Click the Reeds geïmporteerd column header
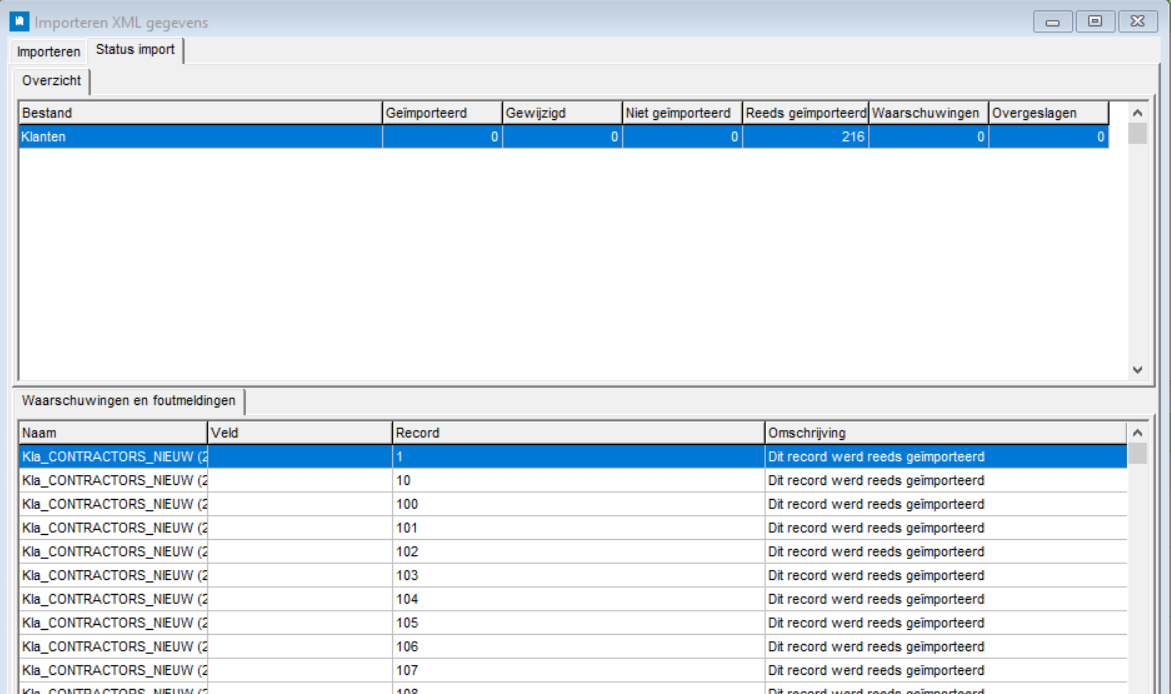Image resolution: width=1171 pixels, height=694 pixels. coord(805,113)
